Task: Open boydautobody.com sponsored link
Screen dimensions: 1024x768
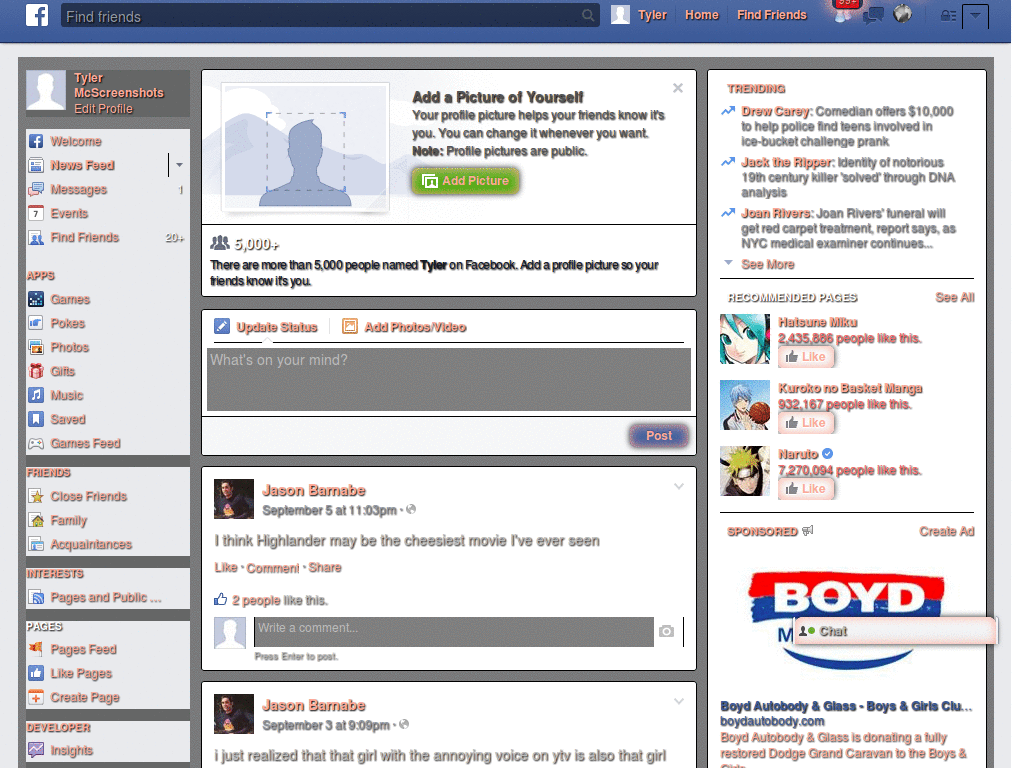Action: click(x=772, y=721)
